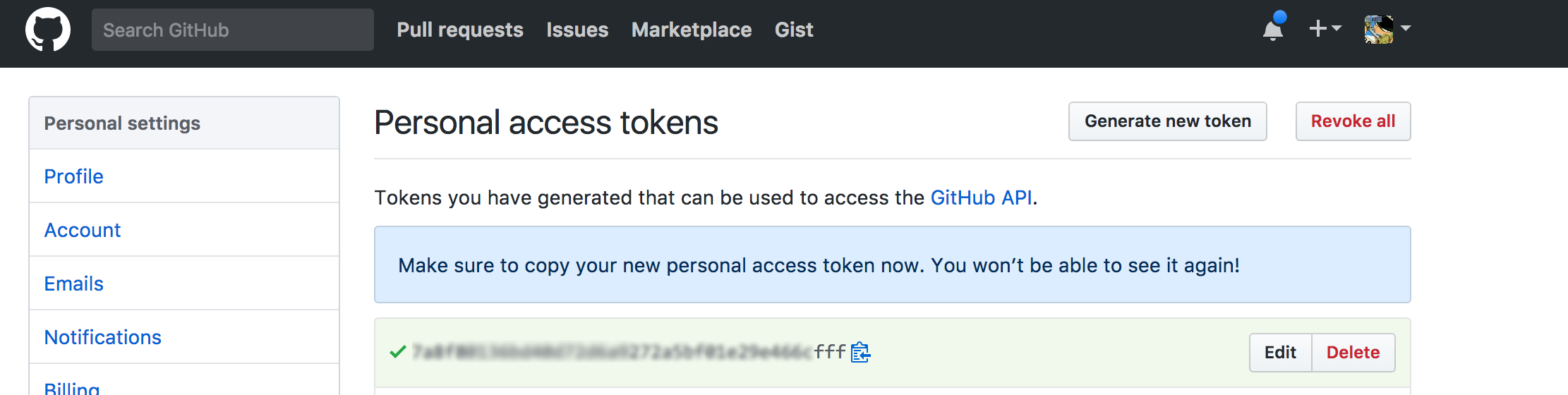Go to Pull requests in header
This screenshot has height=395, width=1568.
[x=460, y=30]
